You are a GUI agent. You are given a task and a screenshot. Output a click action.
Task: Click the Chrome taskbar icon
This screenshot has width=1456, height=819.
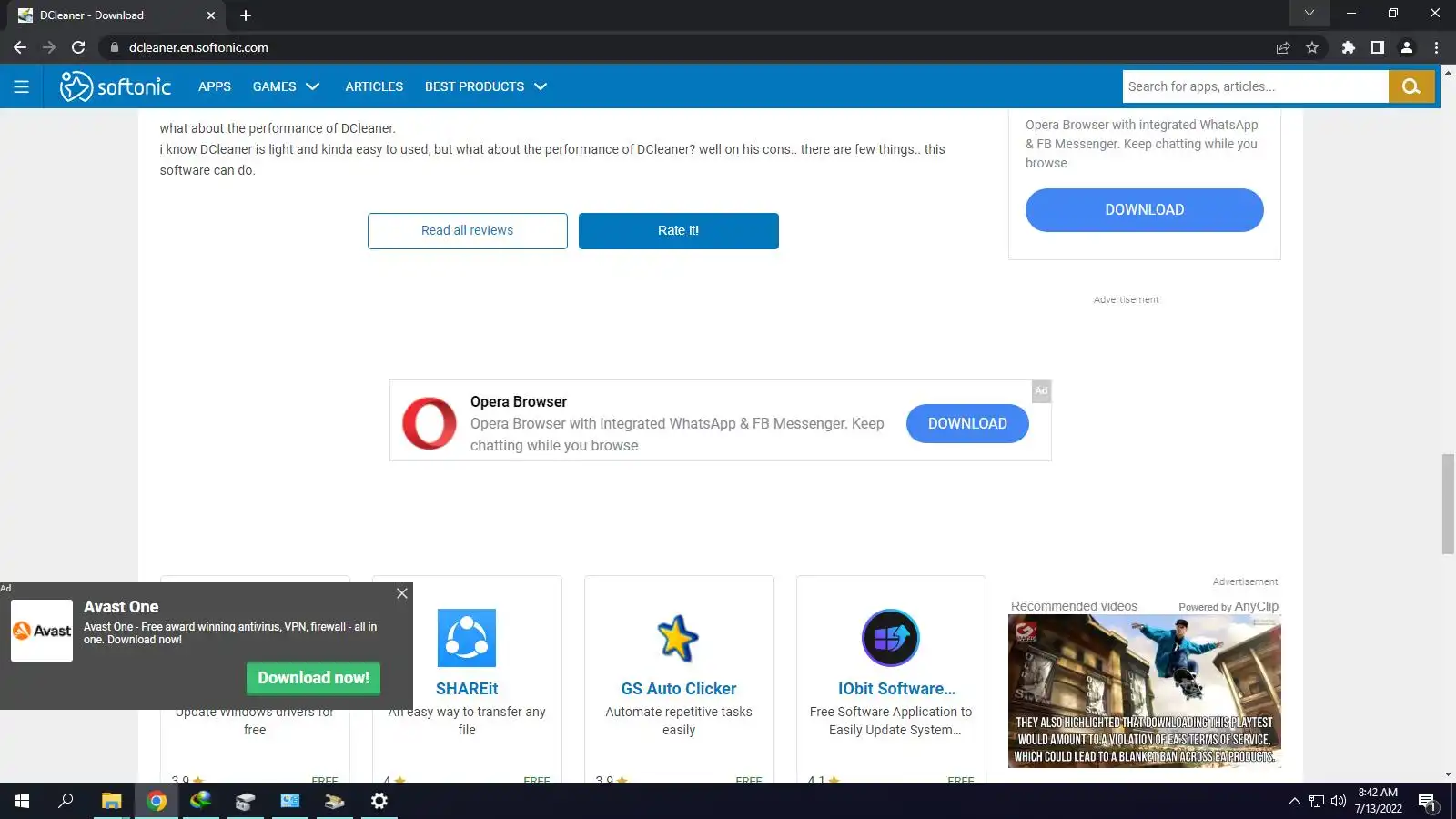click(x=157, y=801)
